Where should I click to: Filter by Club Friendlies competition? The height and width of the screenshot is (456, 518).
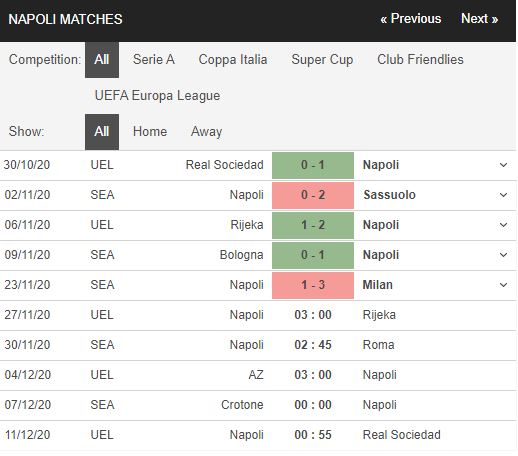(x=420, y=60)
